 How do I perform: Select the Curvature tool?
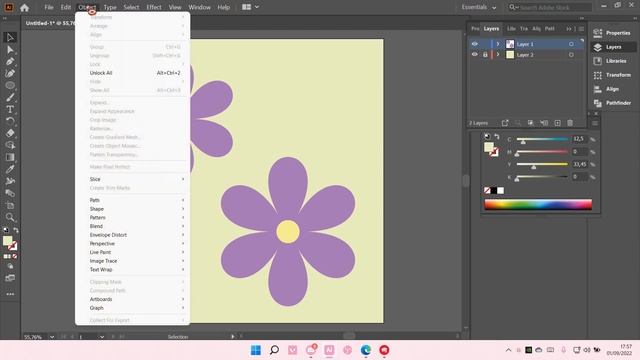[x=10, y=73]
